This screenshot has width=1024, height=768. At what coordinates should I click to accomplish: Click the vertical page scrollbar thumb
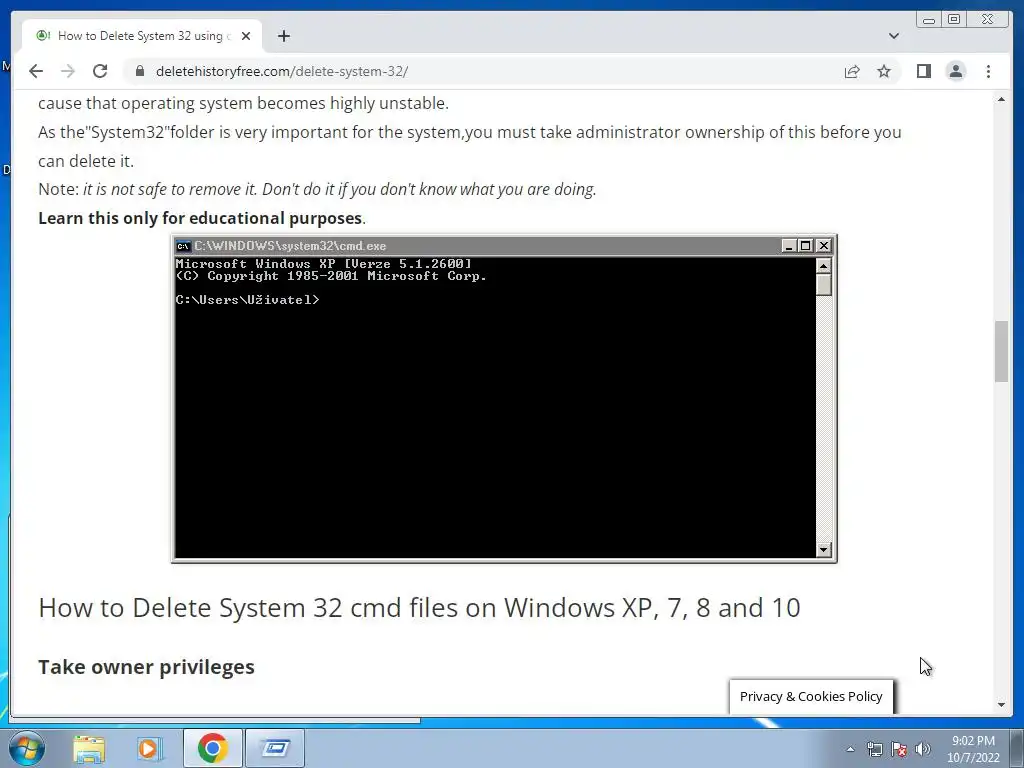[1001, 351]
